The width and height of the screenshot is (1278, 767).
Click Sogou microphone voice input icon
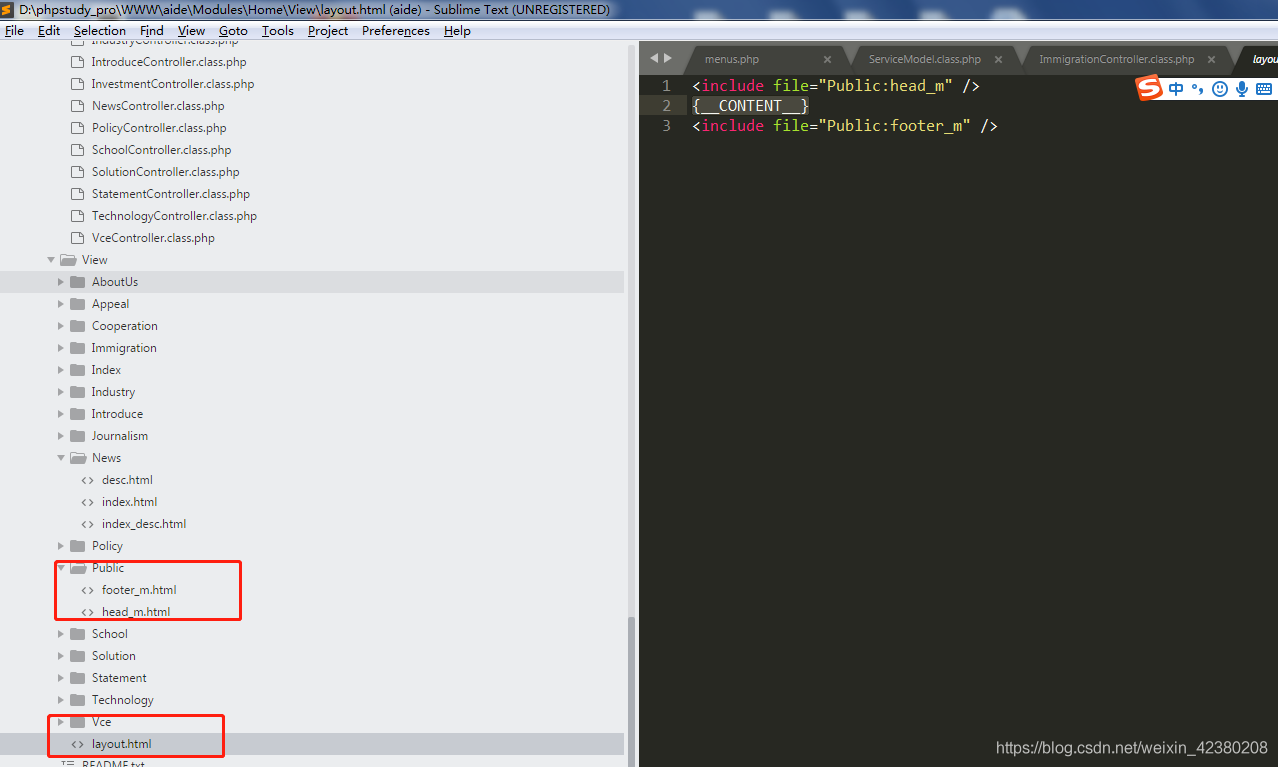(1242, 89)
